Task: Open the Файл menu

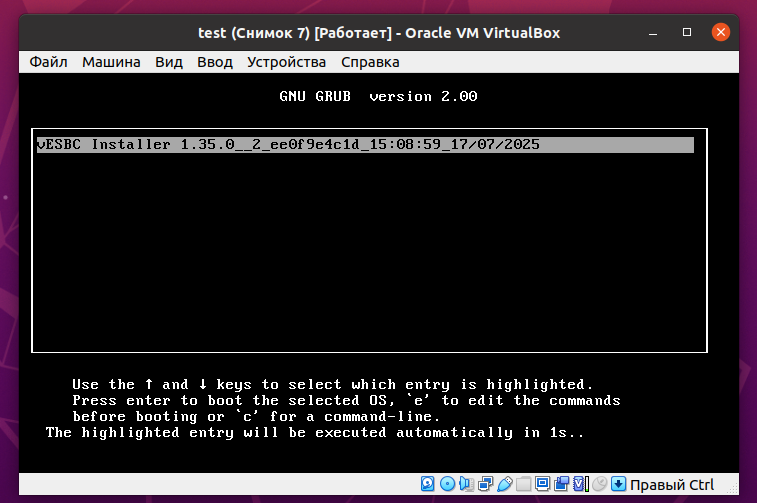Action: 48,62
